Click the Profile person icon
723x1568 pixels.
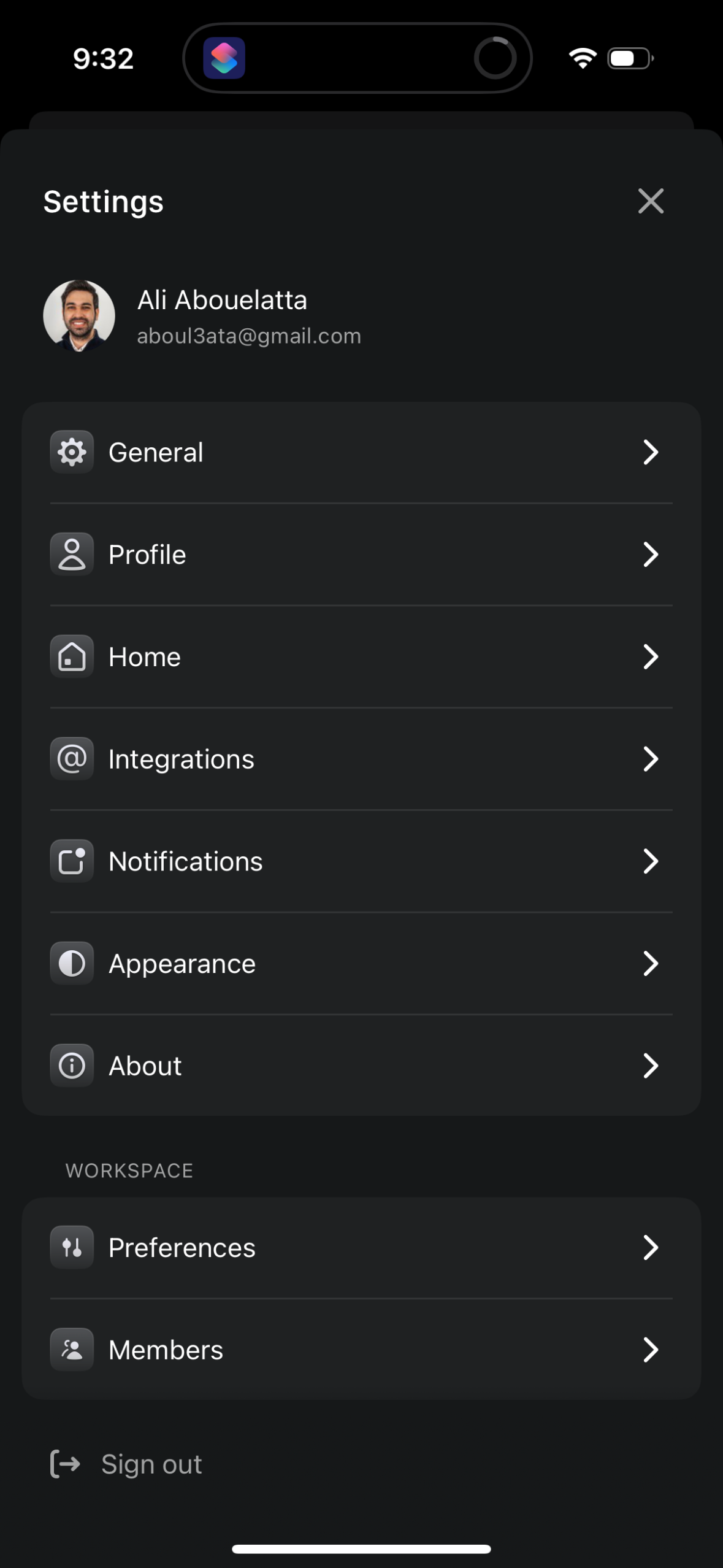[72, 555]
